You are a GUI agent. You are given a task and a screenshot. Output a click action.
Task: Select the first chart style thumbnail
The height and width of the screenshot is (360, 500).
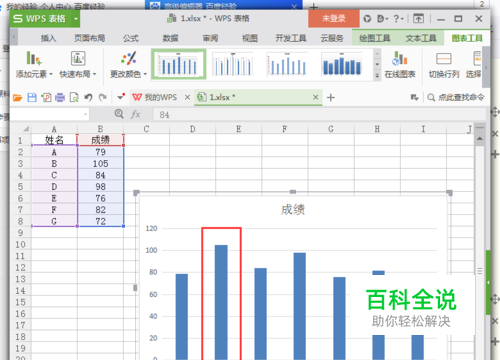179,64
